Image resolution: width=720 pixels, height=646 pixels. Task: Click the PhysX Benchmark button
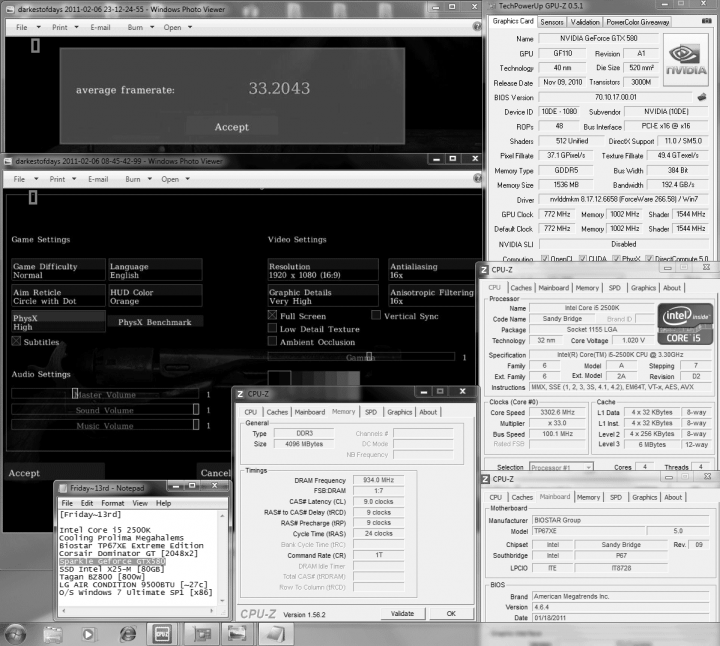(155, 322)
